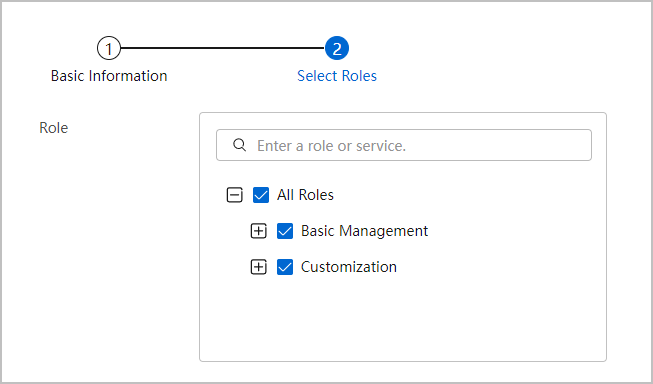This screenshot has width=653, height=384.
Task: Select the Select Roles step label
Action: tap(337, 76)
